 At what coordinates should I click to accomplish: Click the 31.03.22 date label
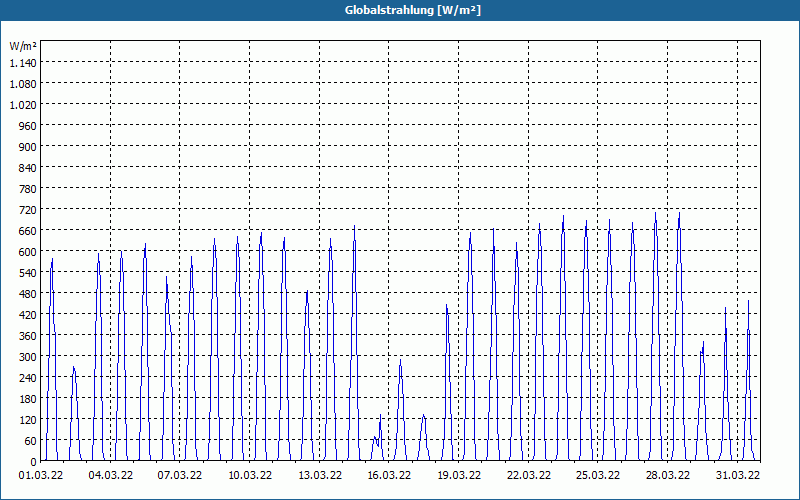click(x=738, y=476)
